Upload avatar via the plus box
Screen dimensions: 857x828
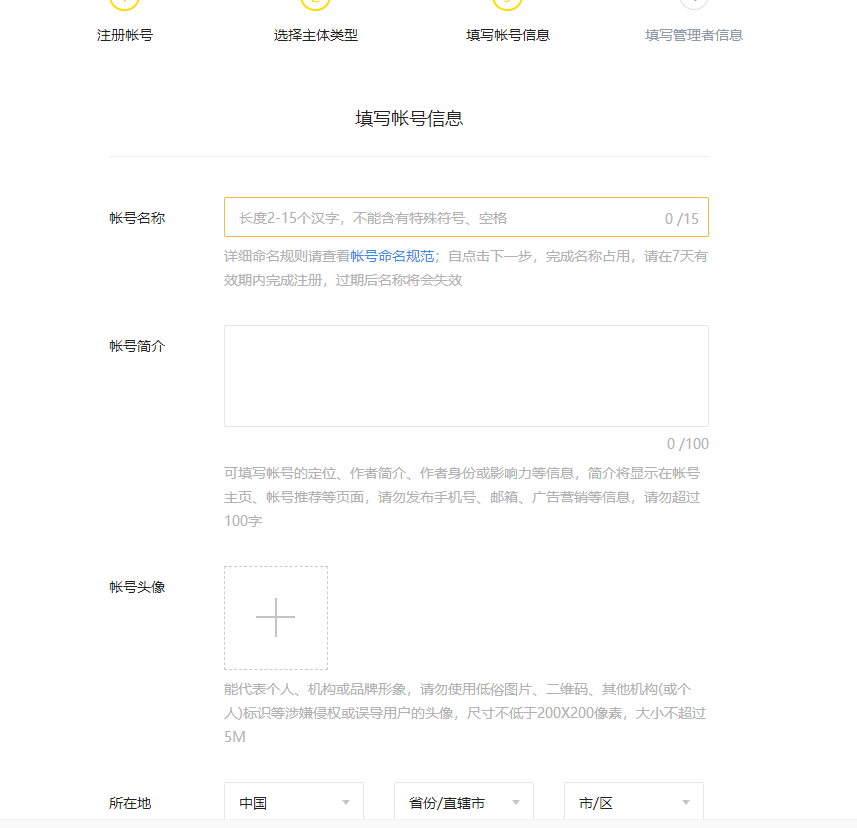(276, 618)
